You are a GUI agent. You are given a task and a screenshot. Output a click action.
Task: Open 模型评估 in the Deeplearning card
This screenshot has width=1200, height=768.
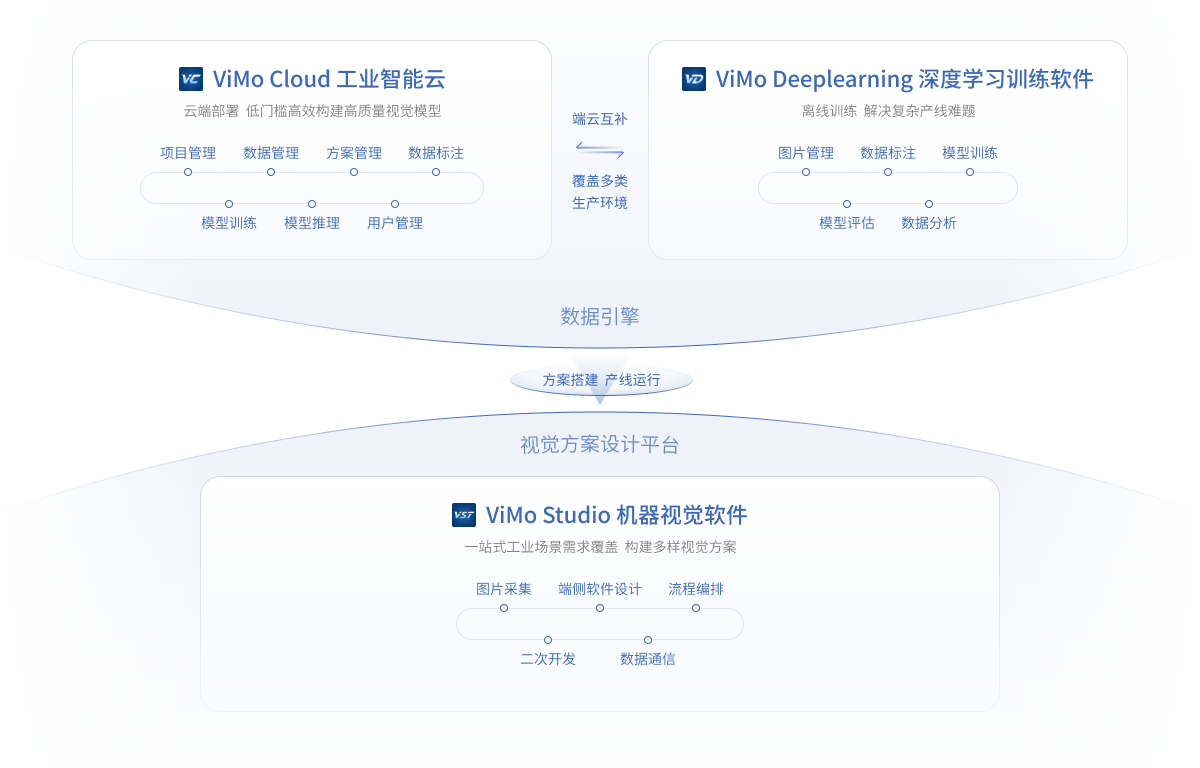847,223
